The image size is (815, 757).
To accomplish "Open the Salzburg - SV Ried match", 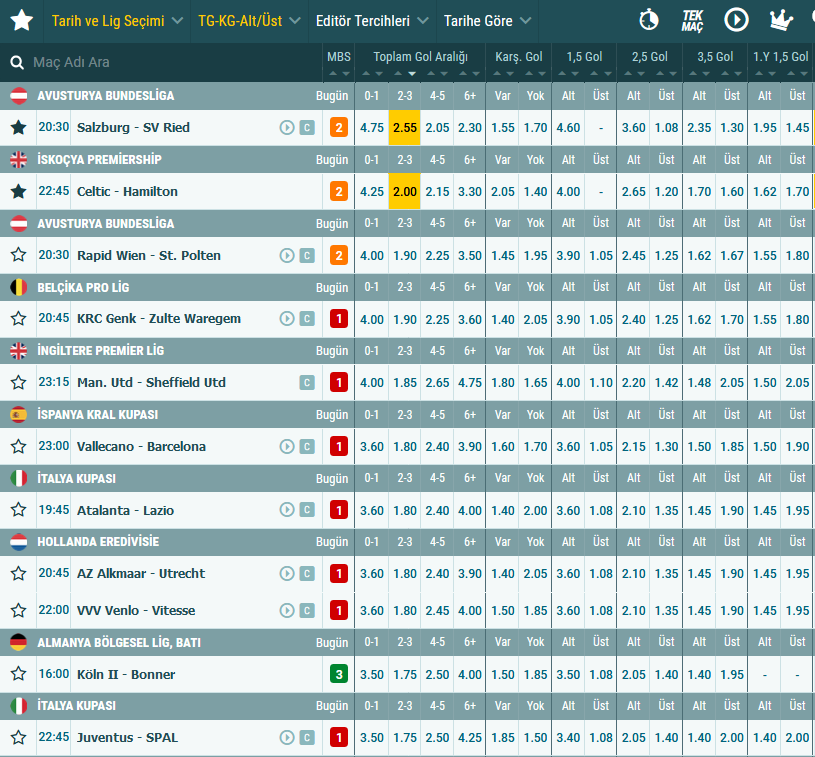I will pos(133,127).
